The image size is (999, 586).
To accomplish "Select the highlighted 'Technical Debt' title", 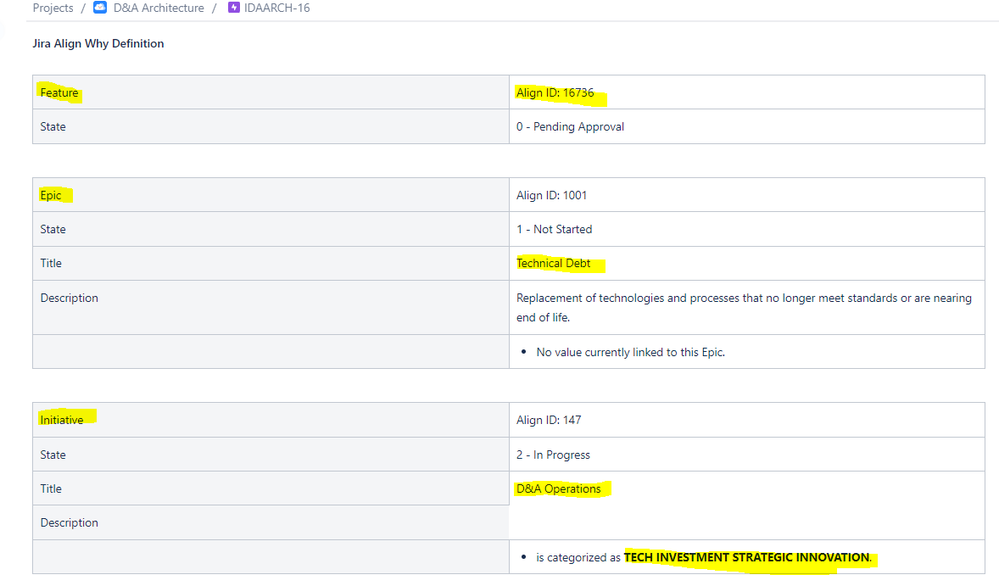I will (x=554, y=263).
